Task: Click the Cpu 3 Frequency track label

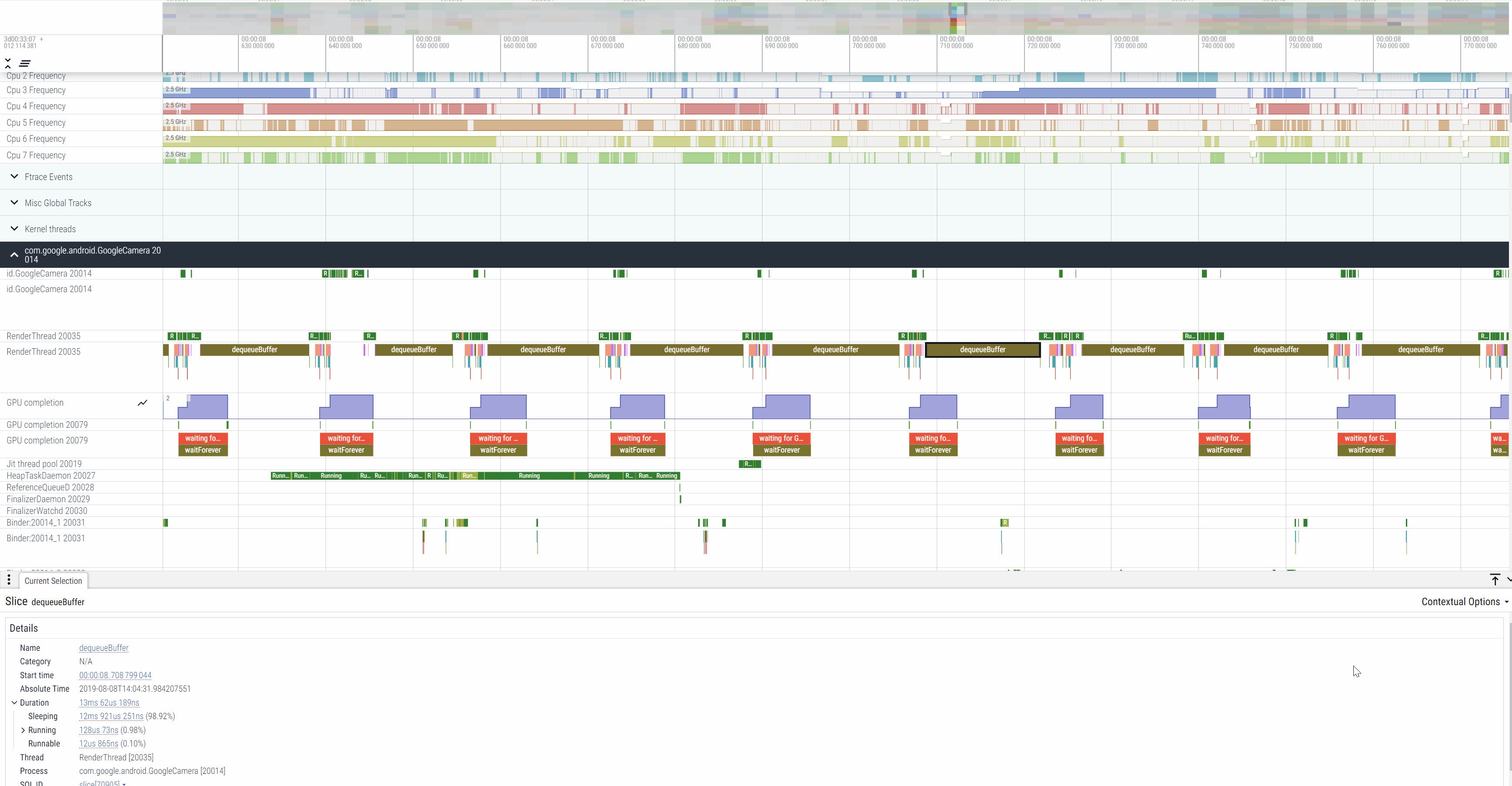Action: coord(36,90)
